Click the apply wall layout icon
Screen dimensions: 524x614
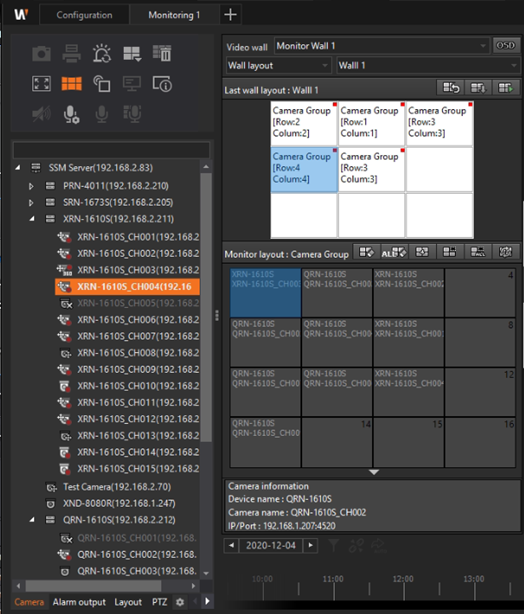pyautogui.click(x=506, y=88)
